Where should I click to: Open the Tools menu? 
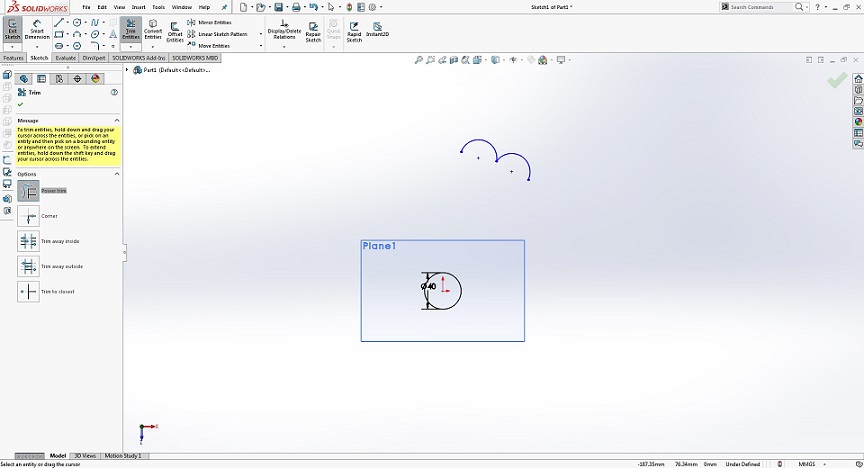coord(159,7)
